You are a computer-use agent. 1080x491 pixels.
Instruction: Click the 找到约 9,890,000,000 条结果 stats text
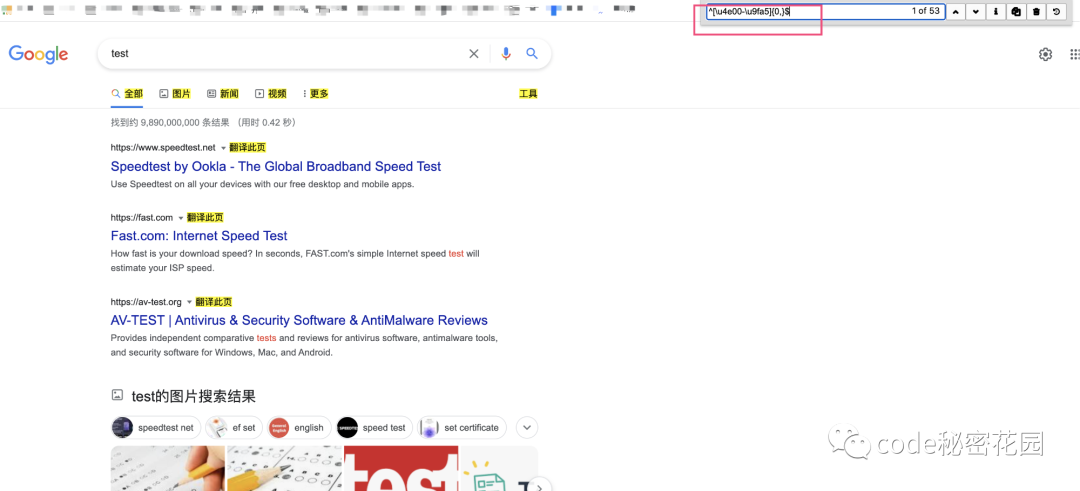pos(203,123)
